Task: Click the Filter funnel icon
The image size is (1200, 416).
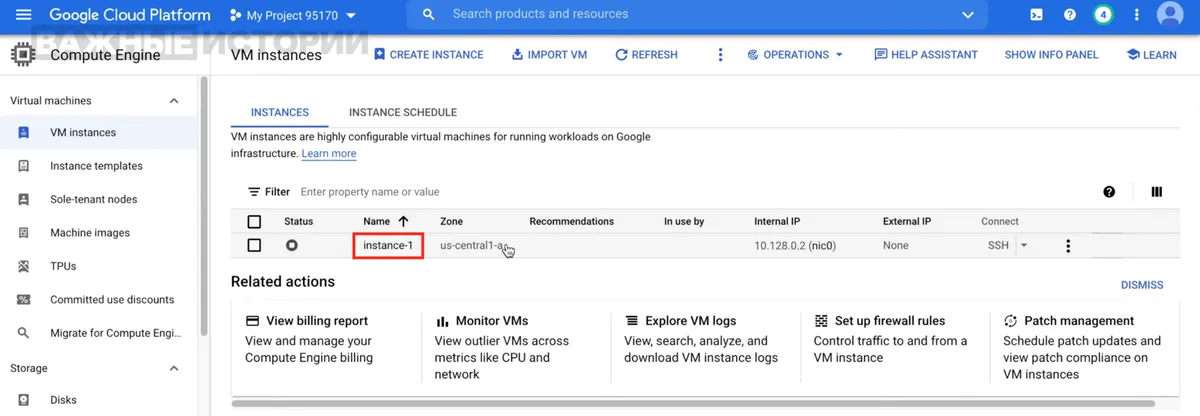Action: [x=254, y=192]
